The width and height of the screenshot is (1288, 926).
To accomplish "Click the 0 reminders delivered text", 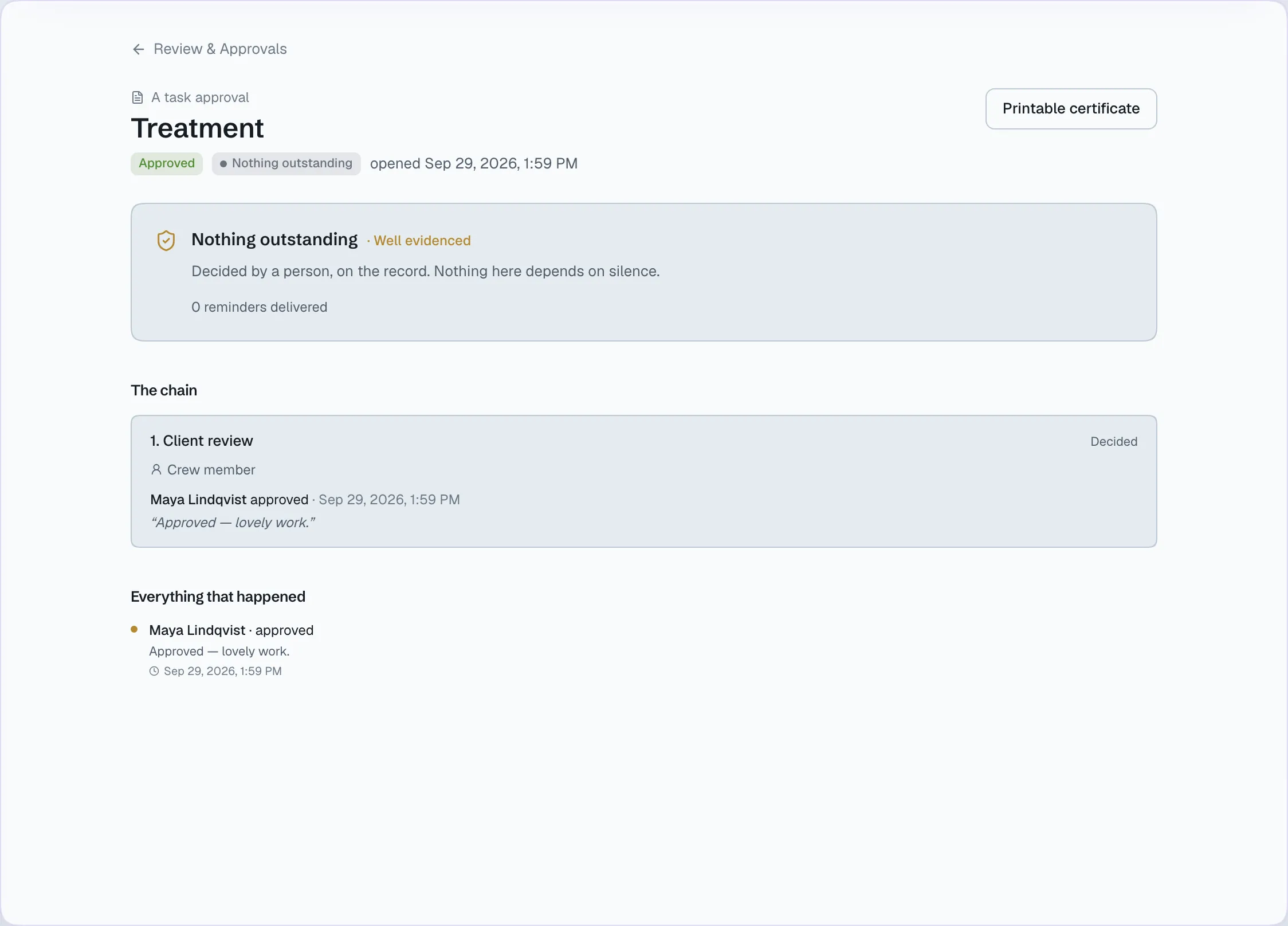I will click(260, 307).
